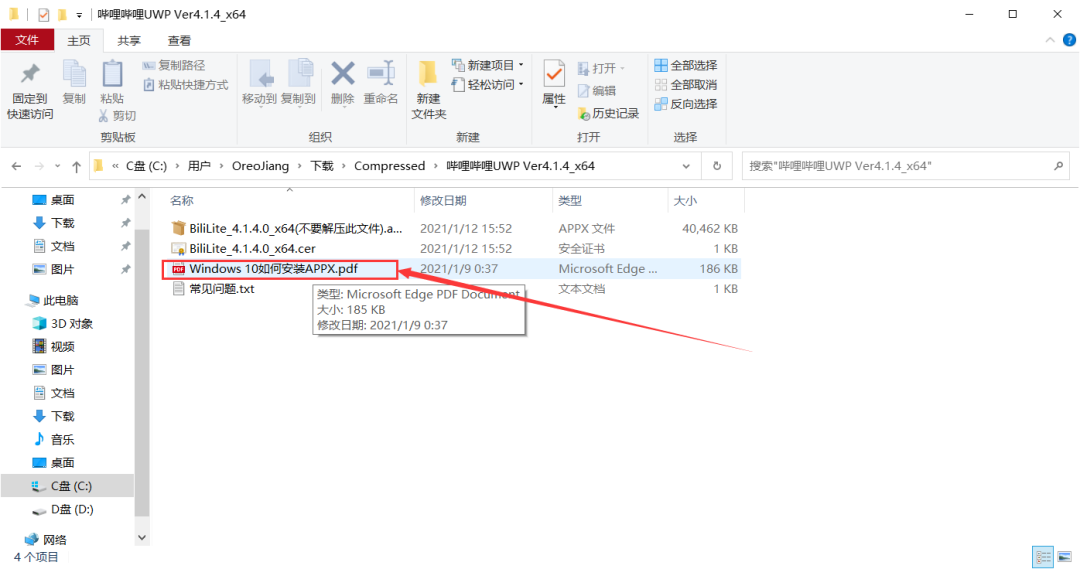
Task: Click the Up one level arrow
Action: pyautogui.click(x=76, y=166)
